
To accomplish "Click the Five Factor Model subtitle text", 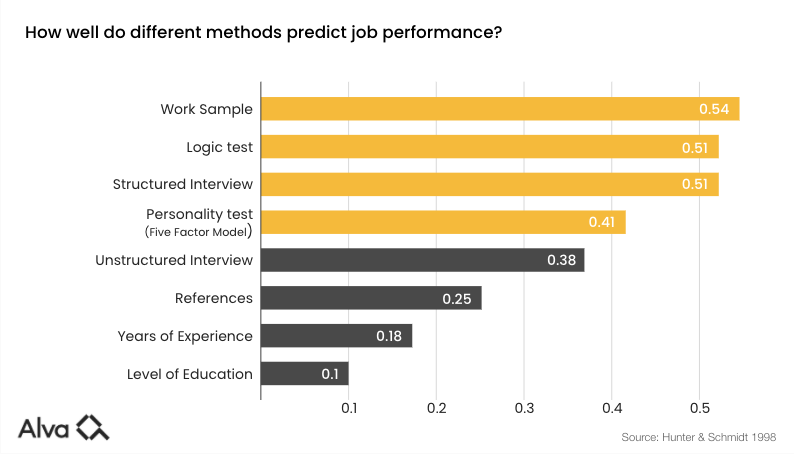I will 197,232.
